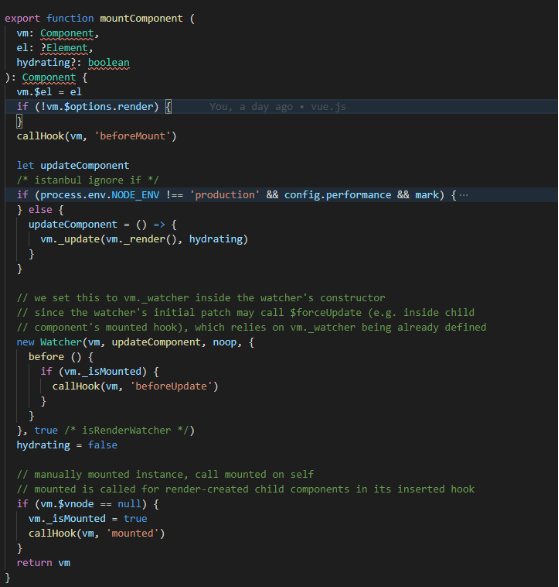Click the '?Element' type annotation
Viewport: 559px width, 587px height.
[x=64, y=48]
